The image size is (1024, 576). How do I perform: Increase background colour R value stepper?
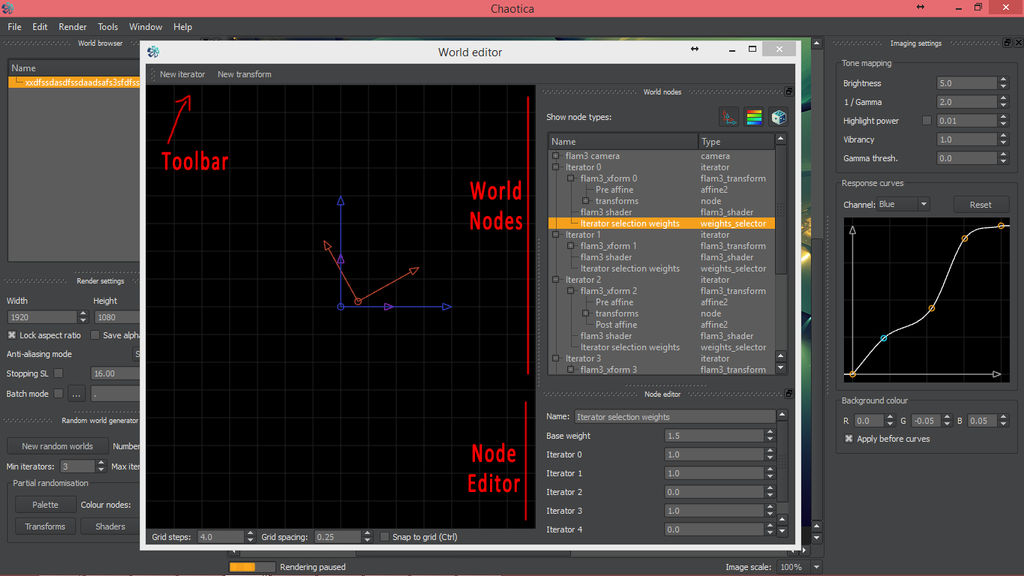click(x=889, y=417)
